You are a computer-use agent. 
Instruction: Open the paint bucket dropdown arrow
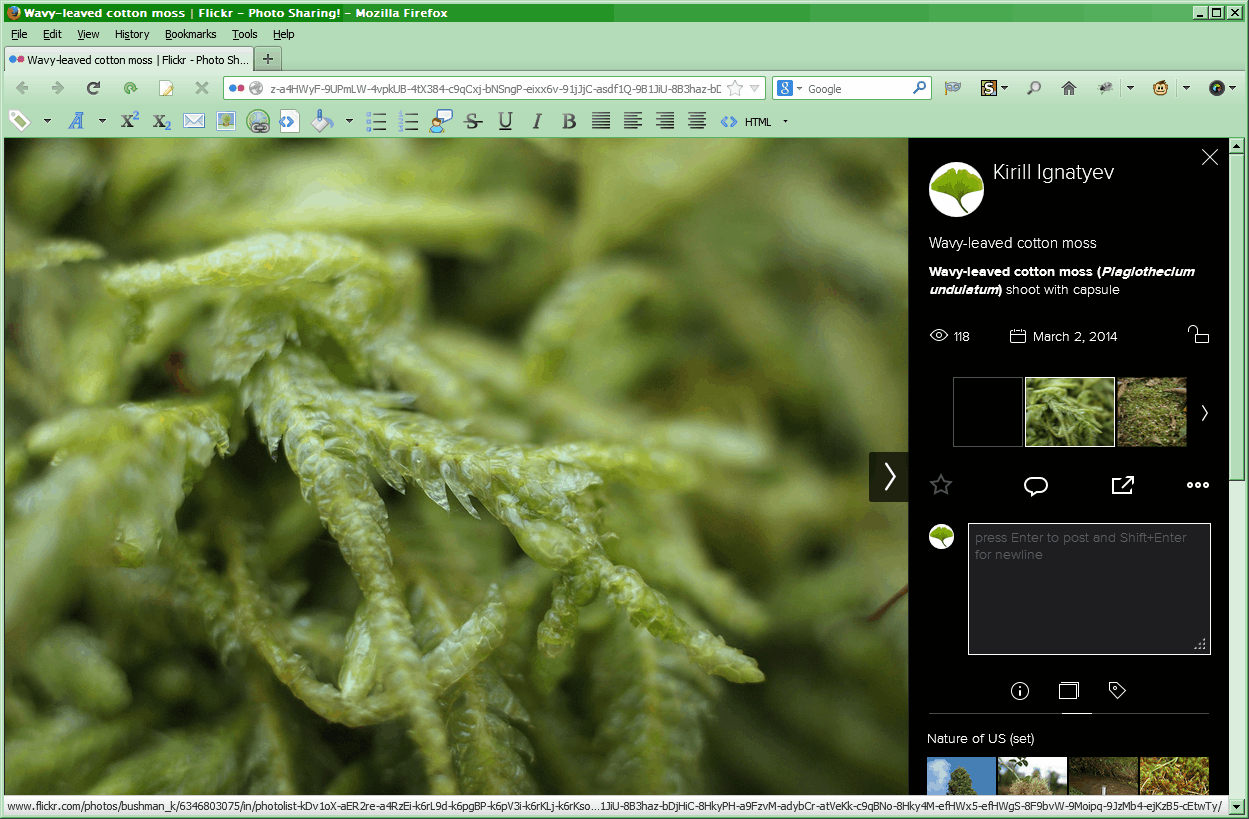349,121
